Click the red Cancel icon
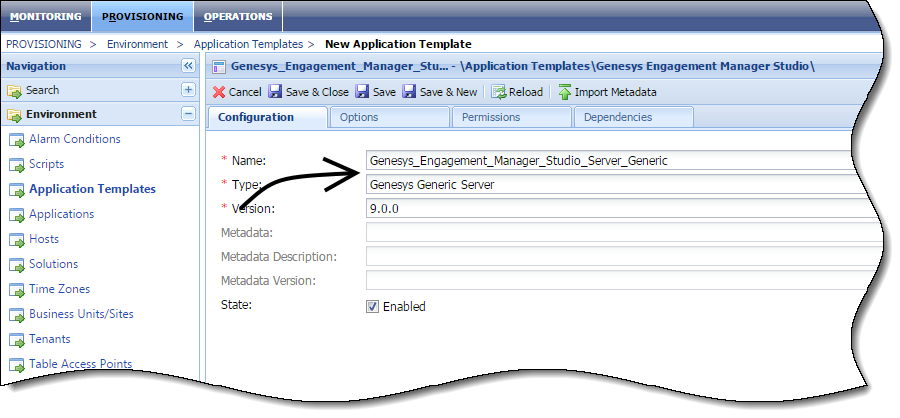The width and height of the screenshot is (900, 418). click(x=219, y=92)
